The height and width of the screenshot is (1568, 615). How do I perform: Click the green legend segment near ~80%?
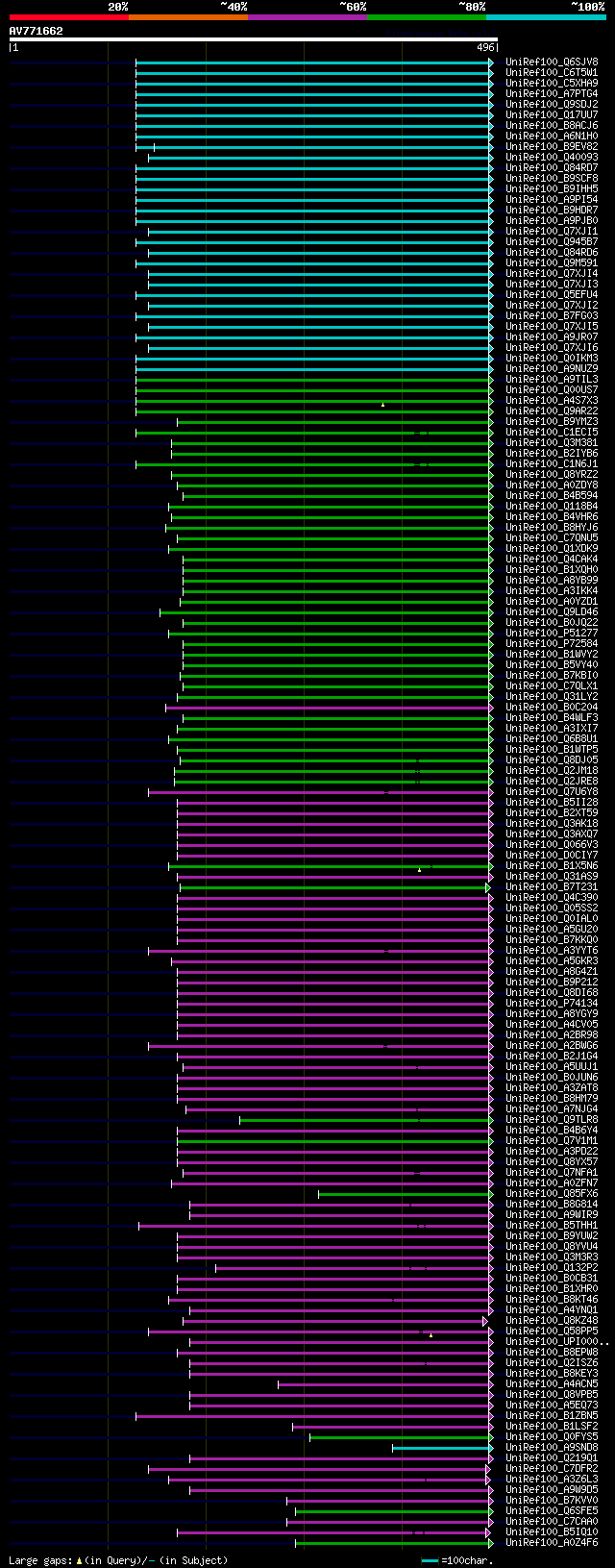coord(426,17)
